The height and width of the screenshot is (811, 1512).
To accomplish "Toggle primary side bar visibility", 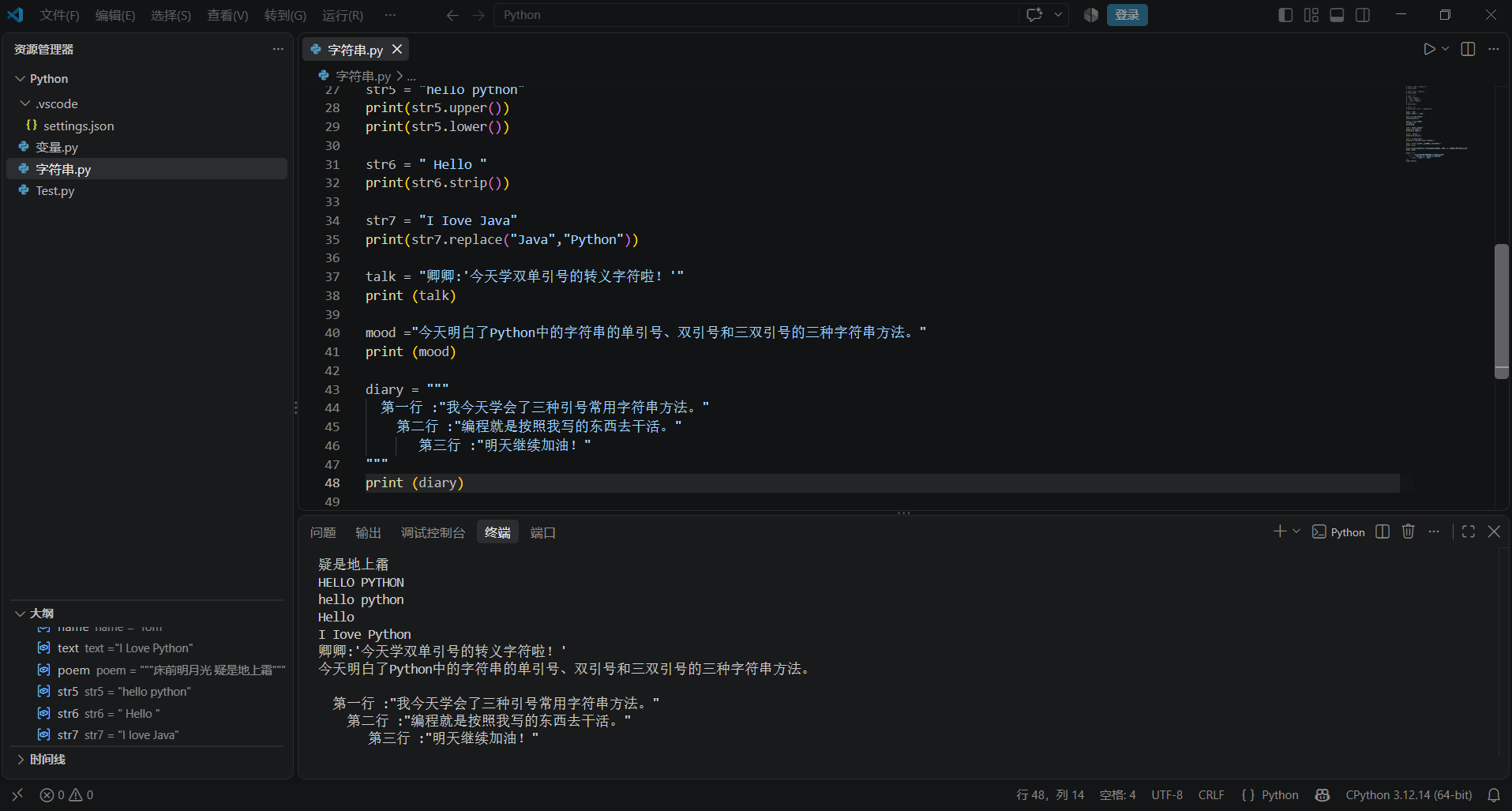I will point(1285,15).
